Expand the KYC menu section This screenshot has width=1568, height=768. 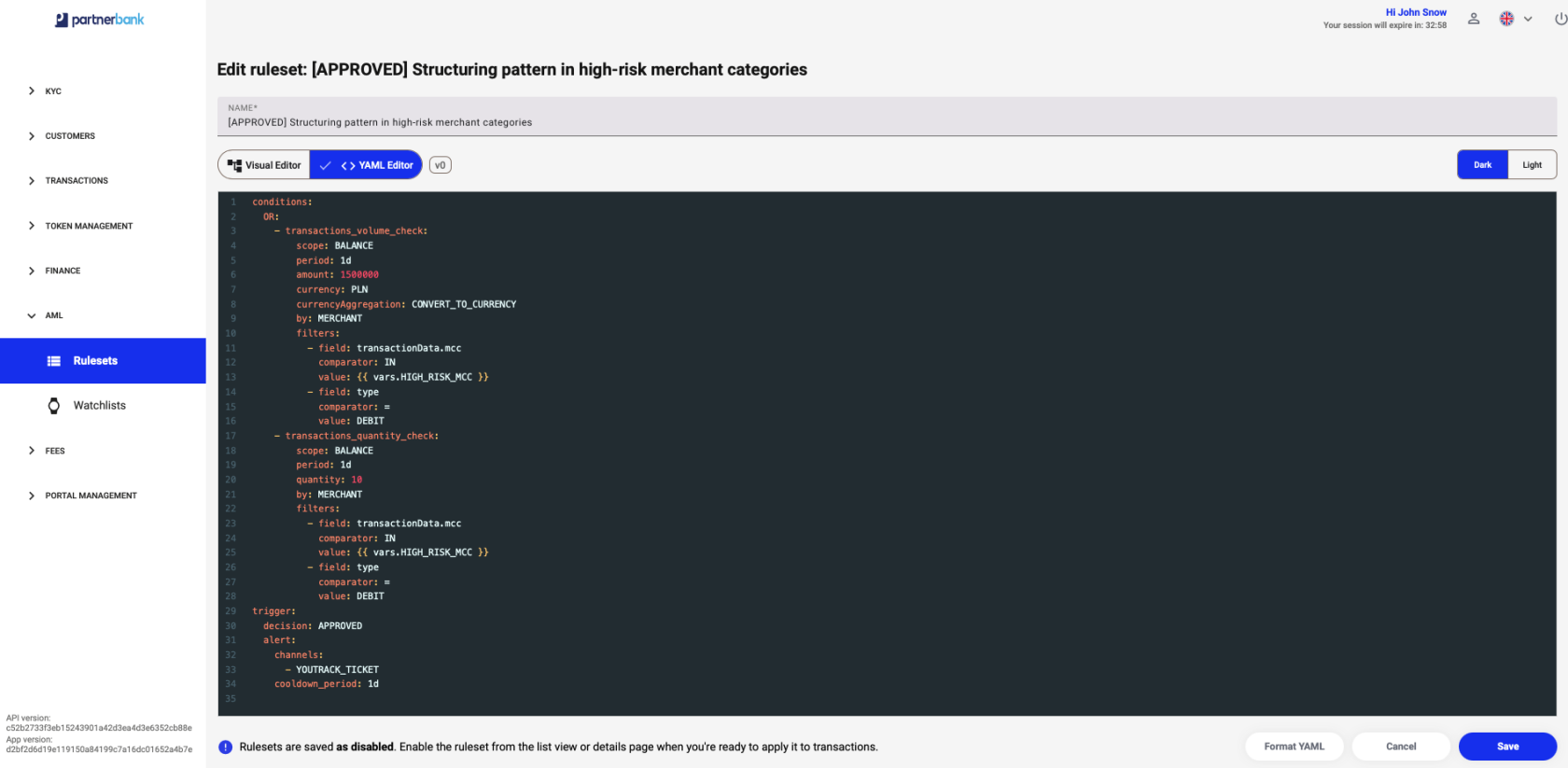click(x=53, y=91)
